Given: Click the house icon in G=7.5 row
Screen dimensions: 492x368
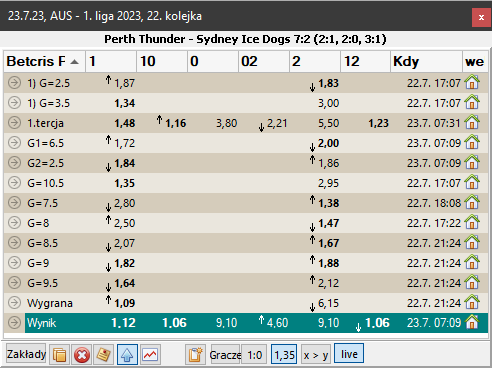Looking at the screenshot, I should pos(472,202).
